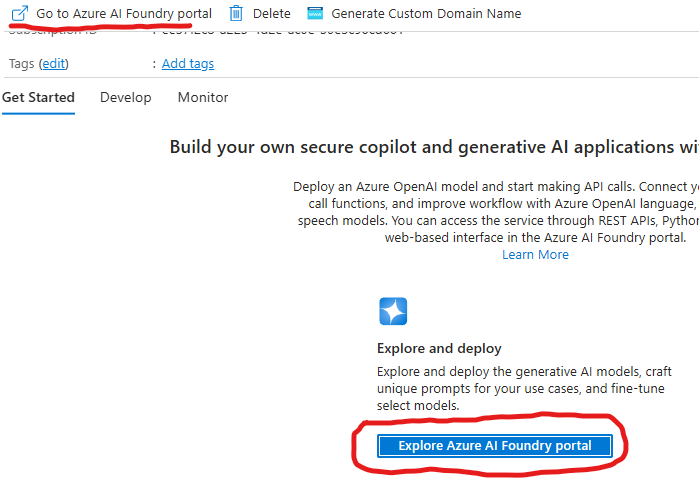
Task: Click the Explore and deploy sparkle icon
Action: [393, 311]
